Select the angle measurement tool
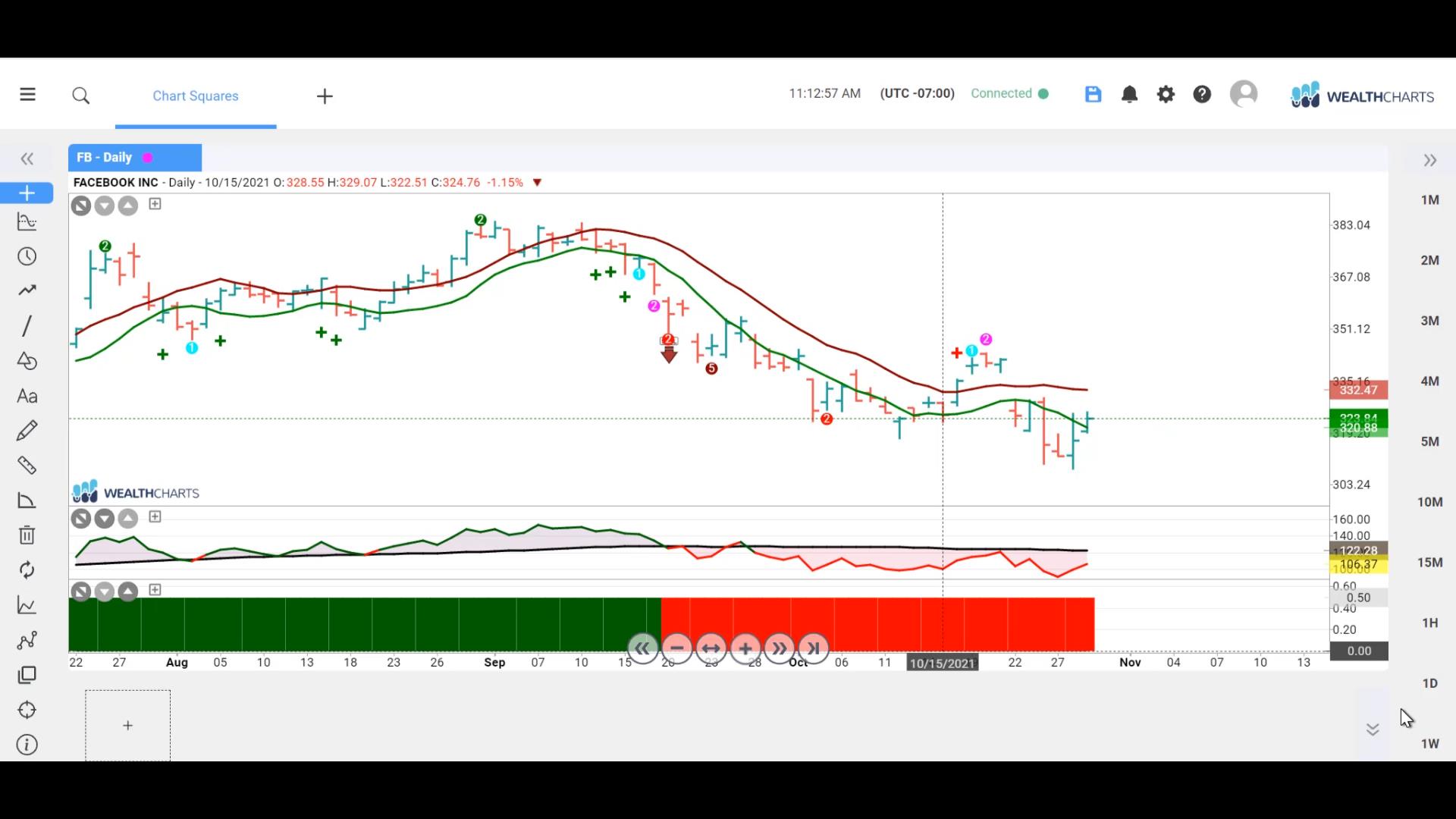This screenshot has width=1456, height=819. tap(27, 500)
